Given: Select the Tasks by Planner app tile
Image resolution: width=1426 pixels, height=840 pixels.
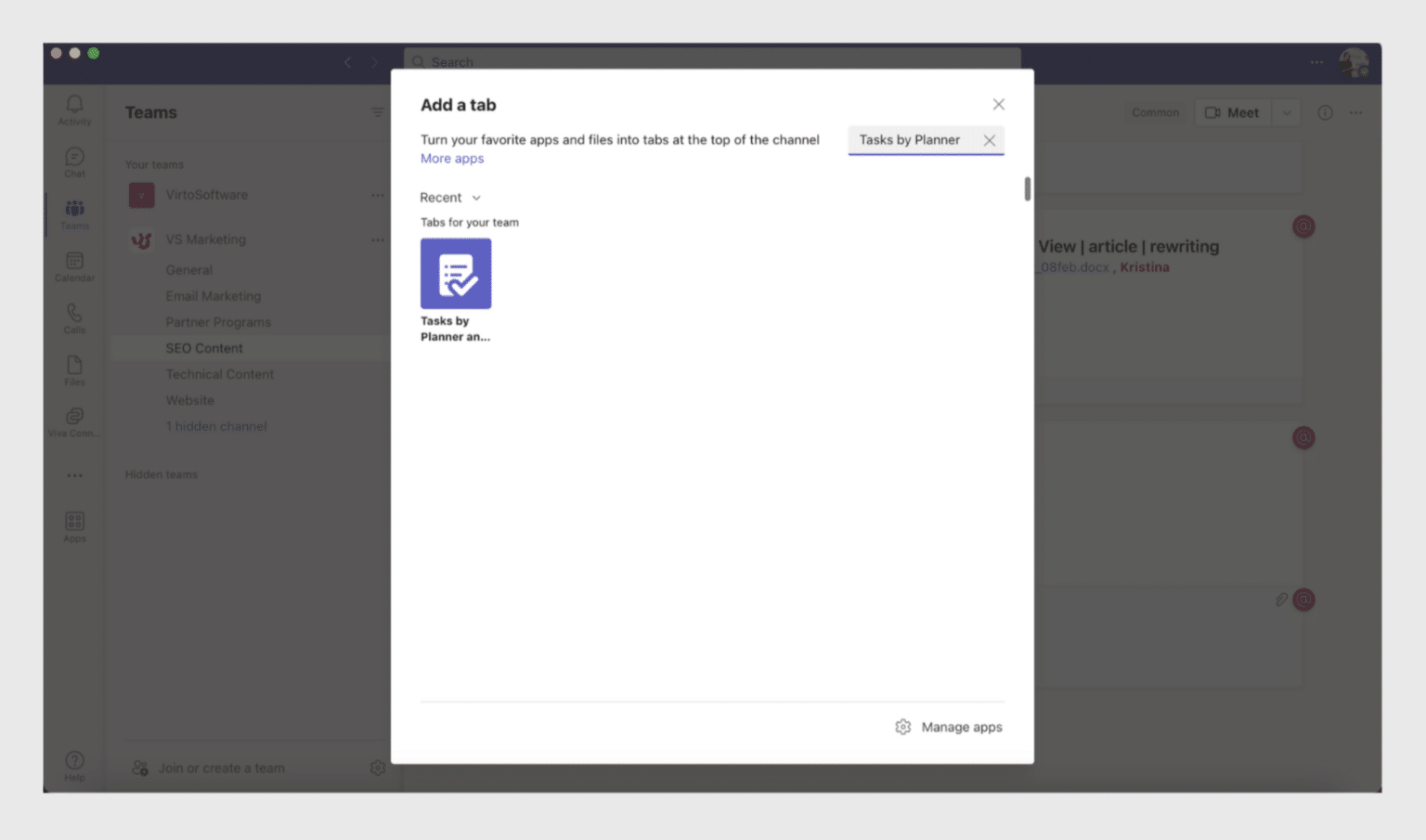Looking at the screenshot, I should pos(456,273).
